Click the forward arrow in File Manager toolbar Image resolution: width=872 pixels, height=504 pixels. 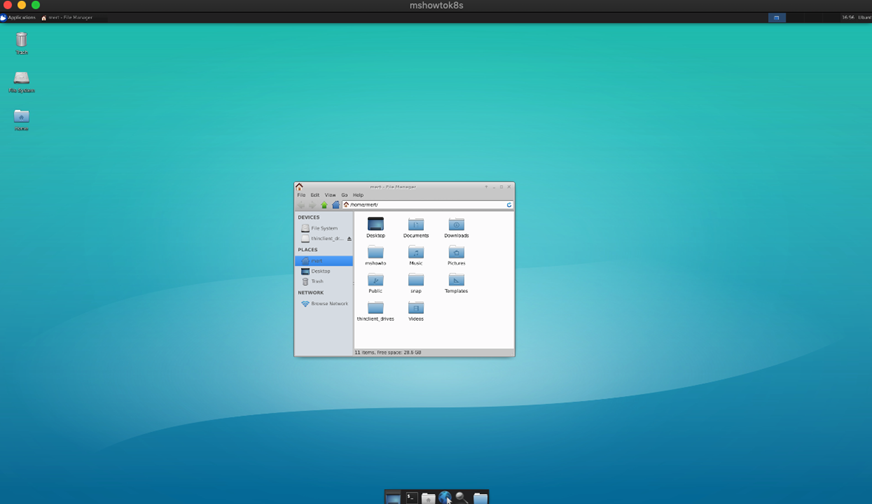coord(312,205)
